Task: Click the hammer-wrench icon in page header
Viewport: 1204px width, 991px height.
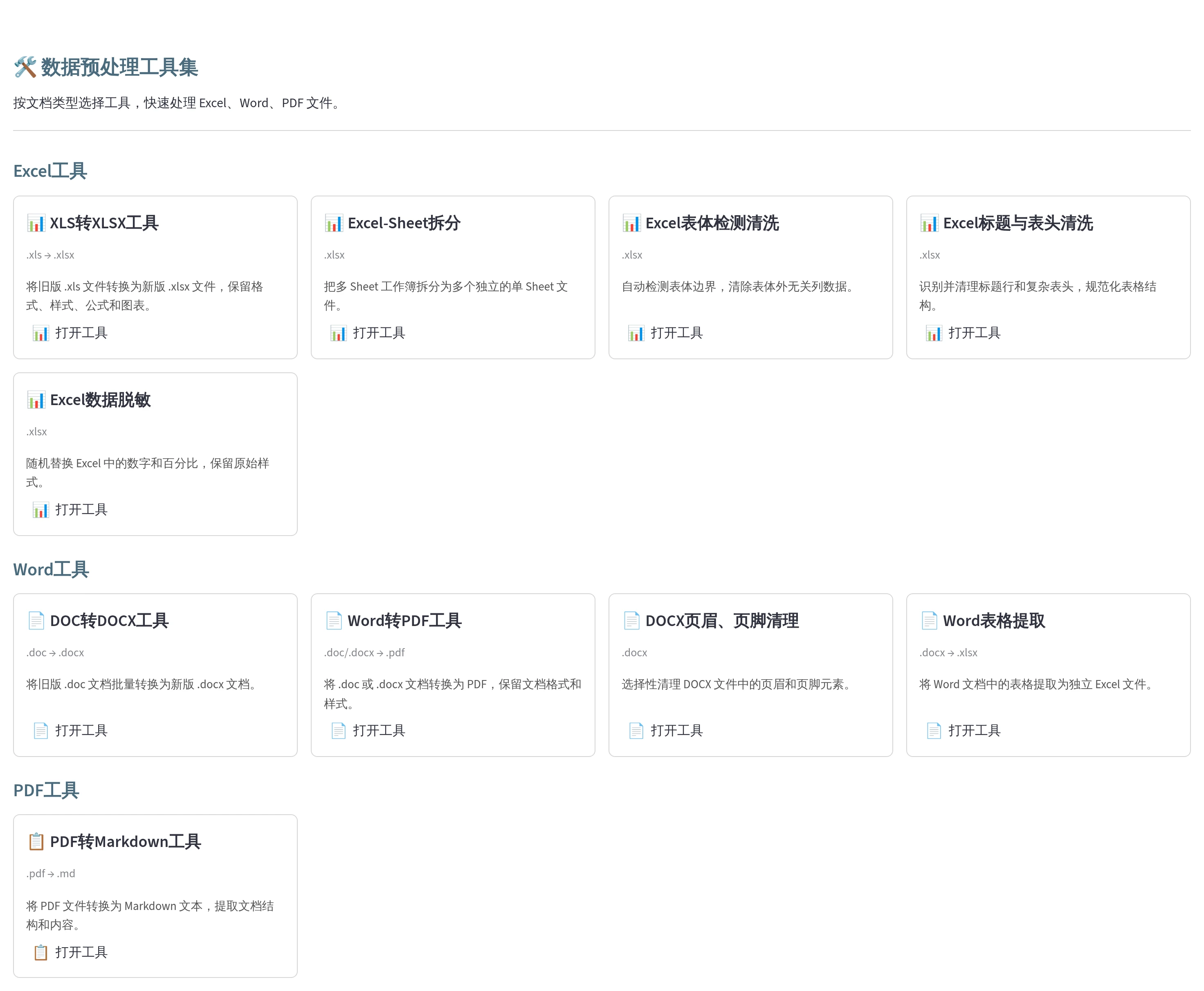Action: (25, 68)
